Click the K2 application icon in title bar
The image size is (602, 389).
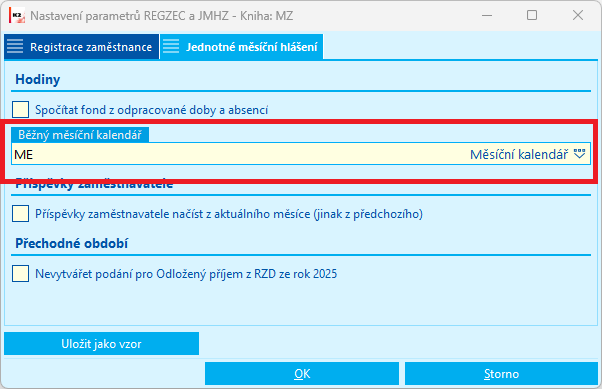click(17, 16)
